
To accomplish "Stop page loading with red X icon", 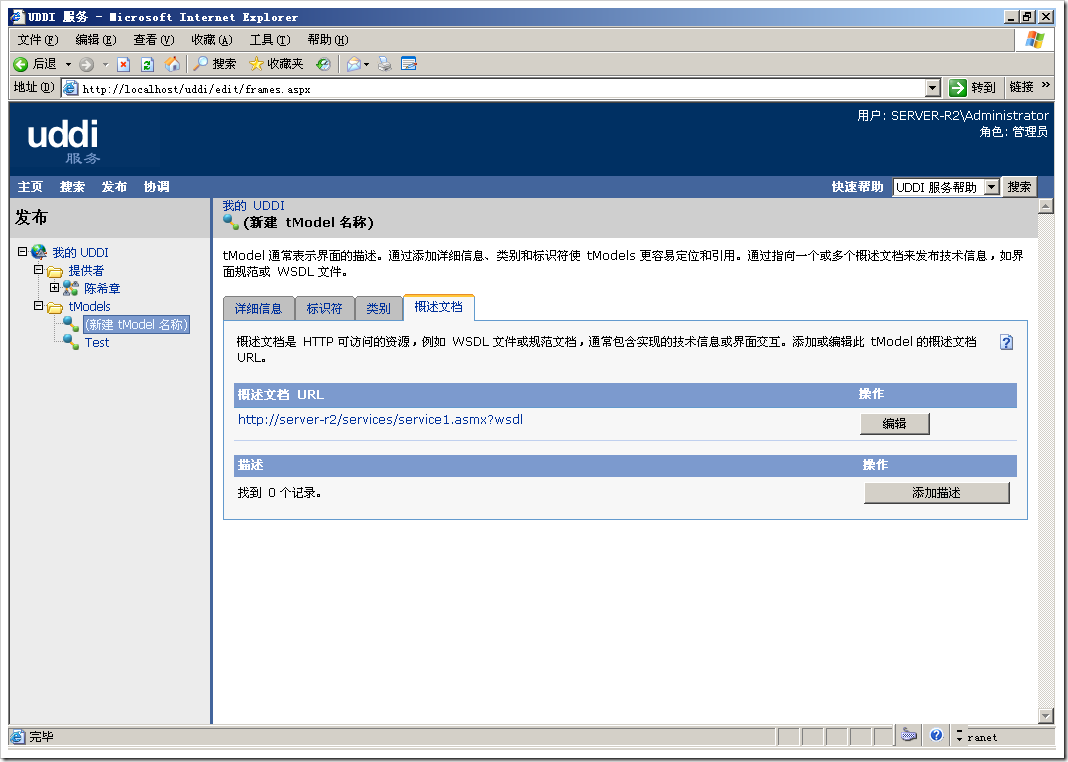I will [123, 64].
